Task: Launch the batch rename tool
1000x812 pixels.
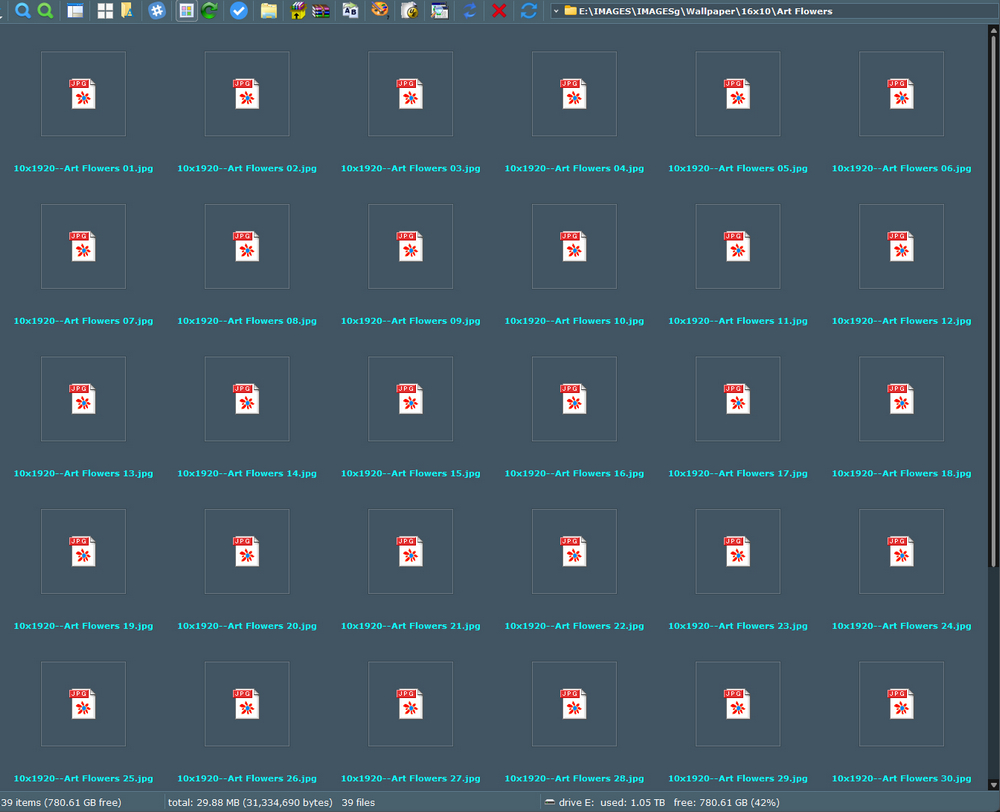Action: pyautogui.click(x=350, y=11)
